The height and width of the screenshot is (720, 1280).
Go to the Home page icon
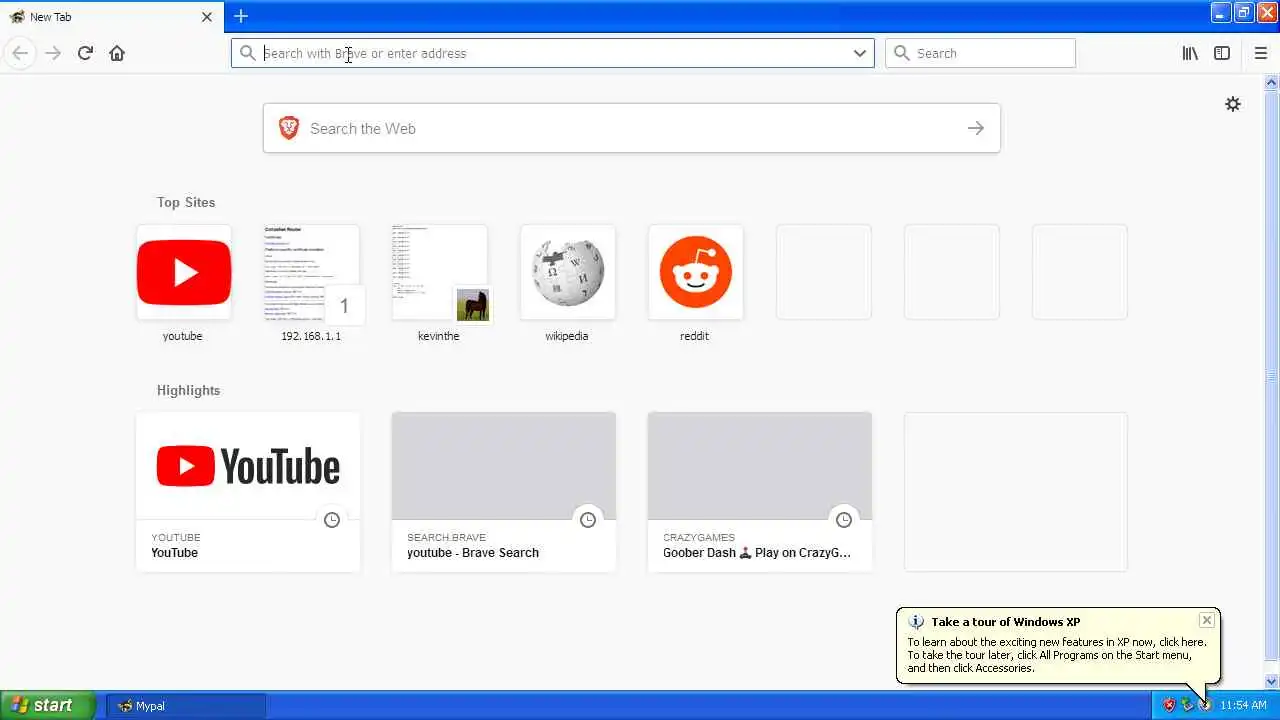pyautogui.click(x=117, y=53)
